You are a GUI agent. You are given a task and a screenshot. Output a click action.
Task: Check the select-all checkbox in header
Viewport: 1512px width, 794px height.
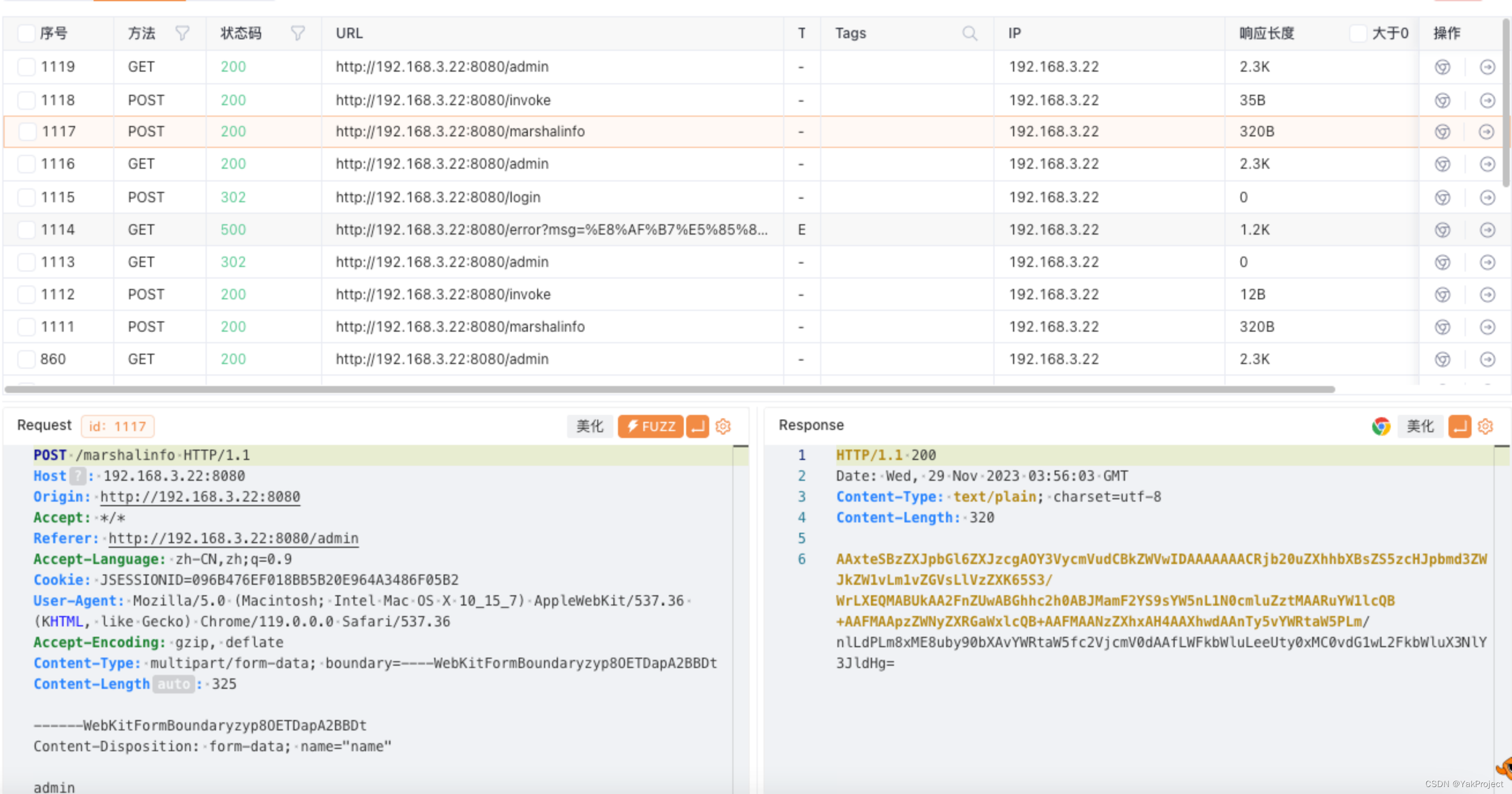(x=26, y=34)
